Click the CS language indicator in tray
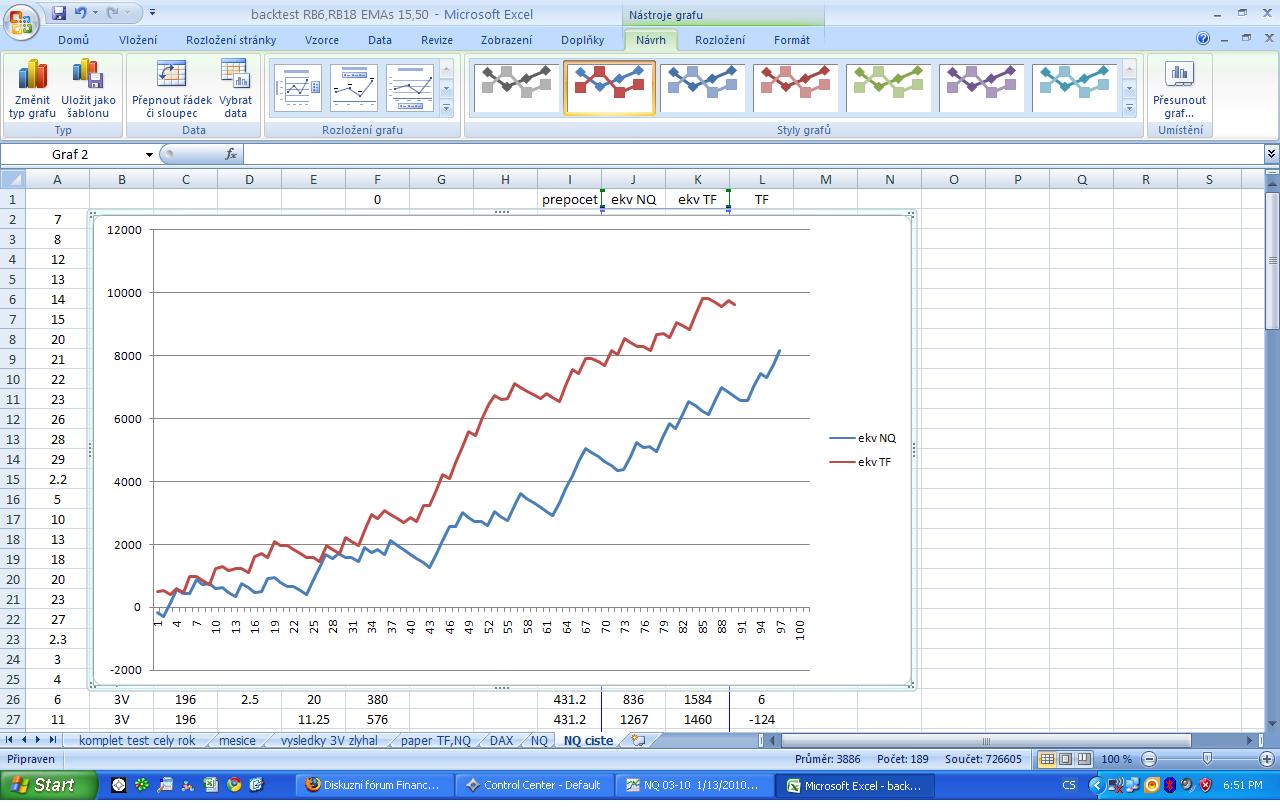Screen dimensions: 1280x809 coord(1069,785)
